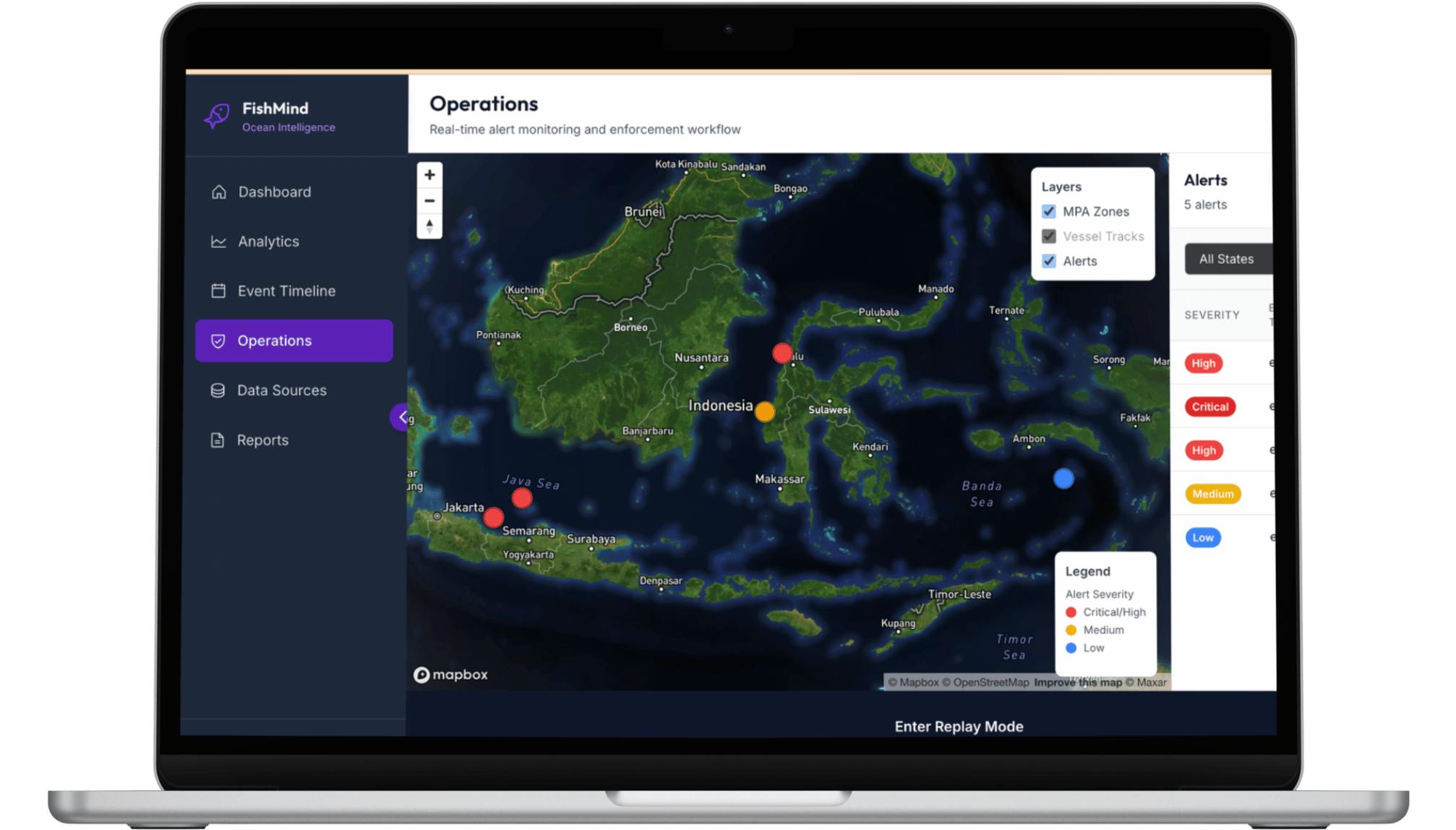The image size is (1456, 830).
Task: Click the Event Timeline calendar icon
Action: [x=218, y=291]
